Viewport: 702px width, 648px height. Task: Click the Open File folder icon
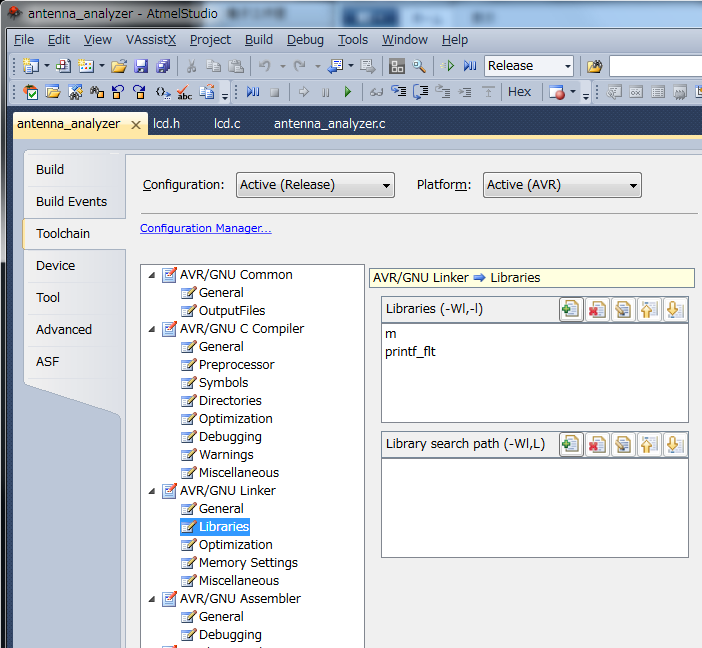pos(119,66)
